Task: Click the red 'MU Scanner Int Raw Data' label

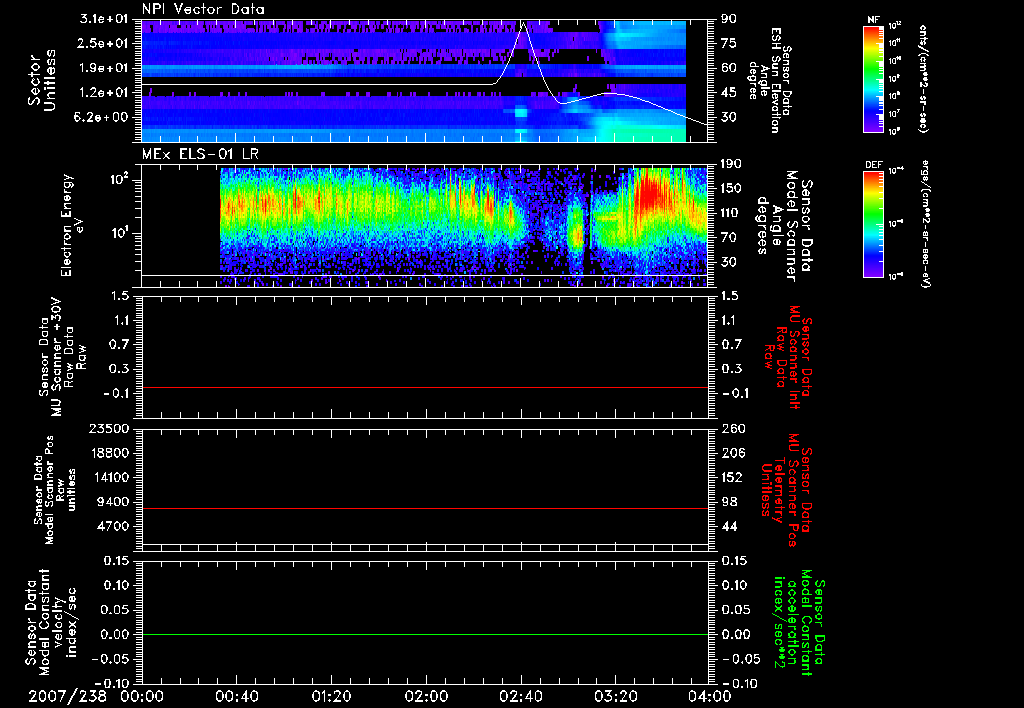Action: coord(787,357)
